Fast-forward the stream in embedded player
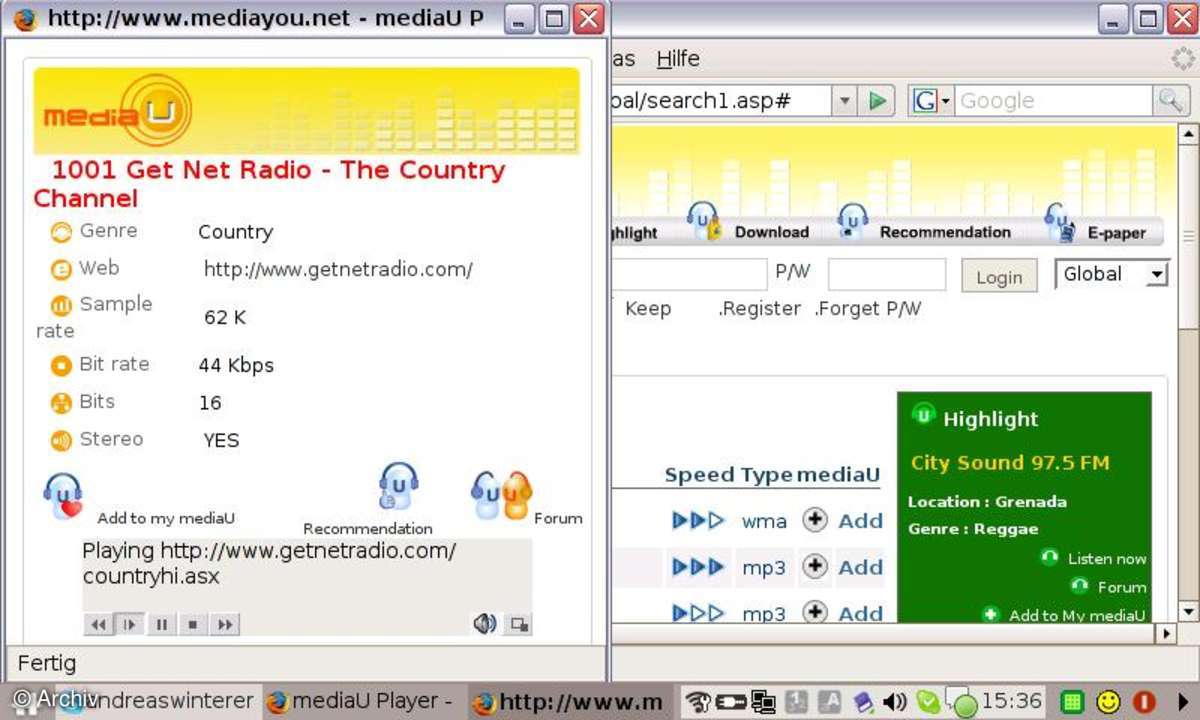Screen dimensions: 1200x720 pos(225,624)
